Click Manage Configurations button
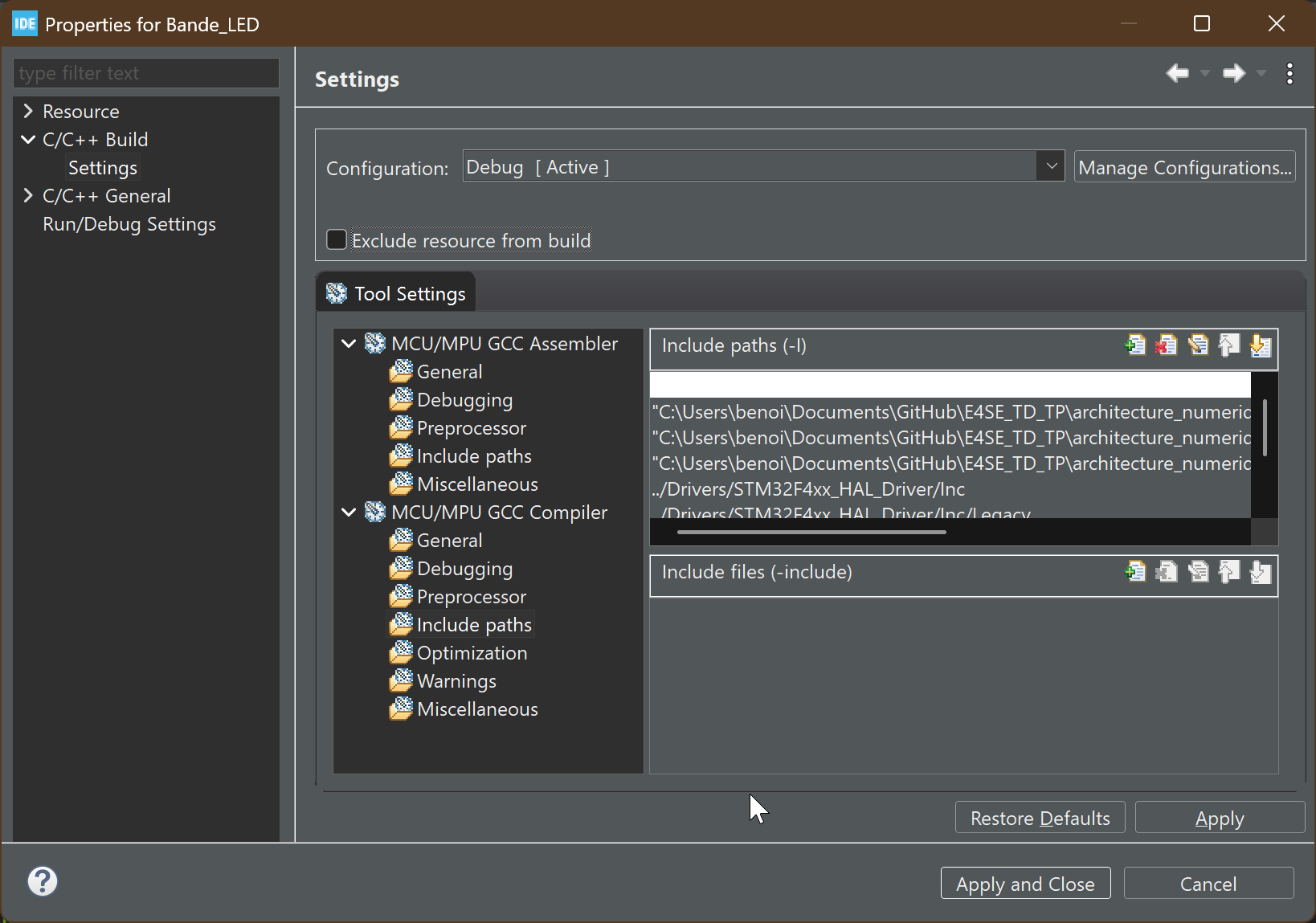Viewport: 1316px width, 923px height. click(1185, 167)
